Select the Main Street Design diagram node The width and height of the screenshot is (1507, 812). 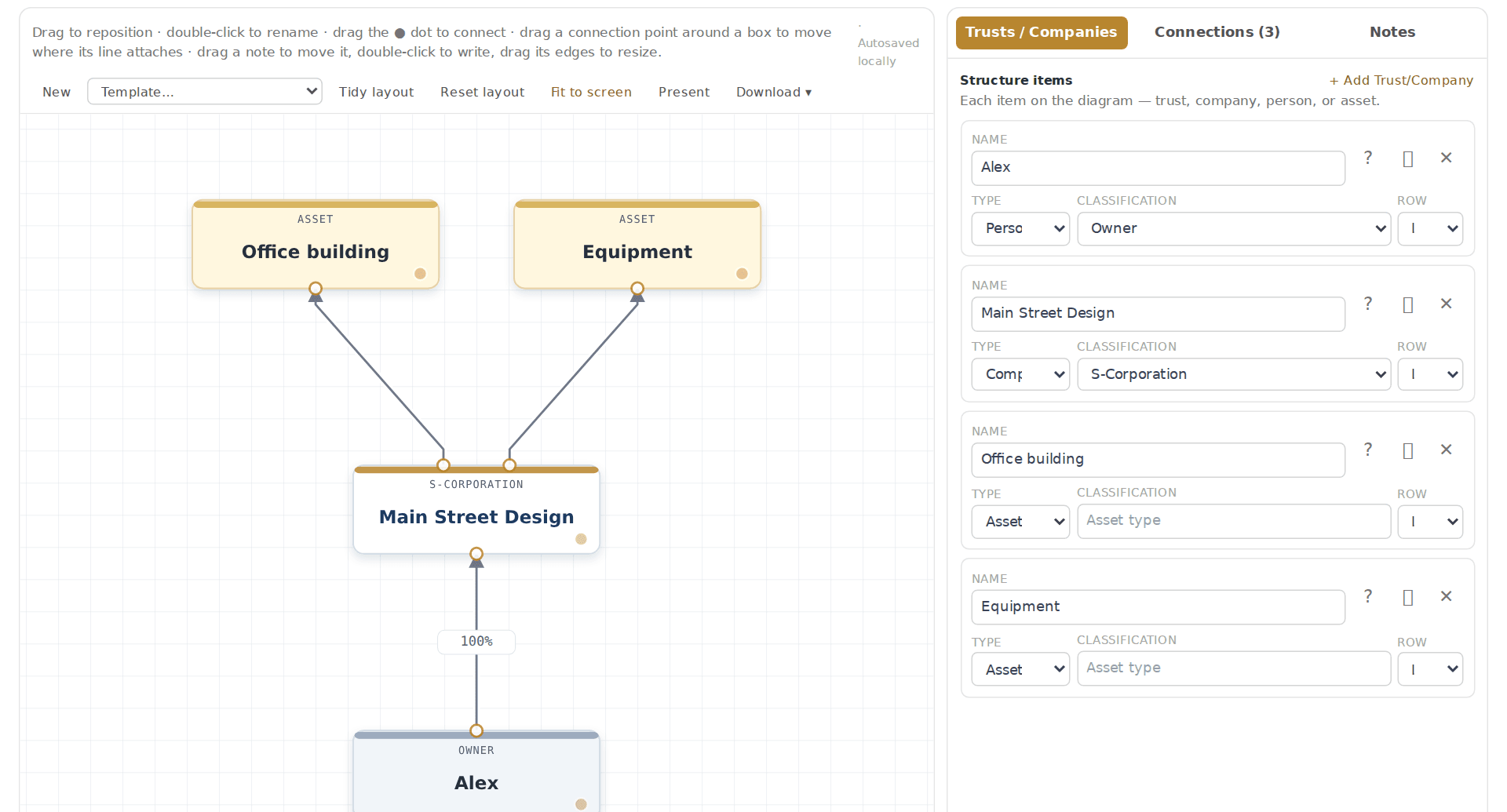point(476,509)
